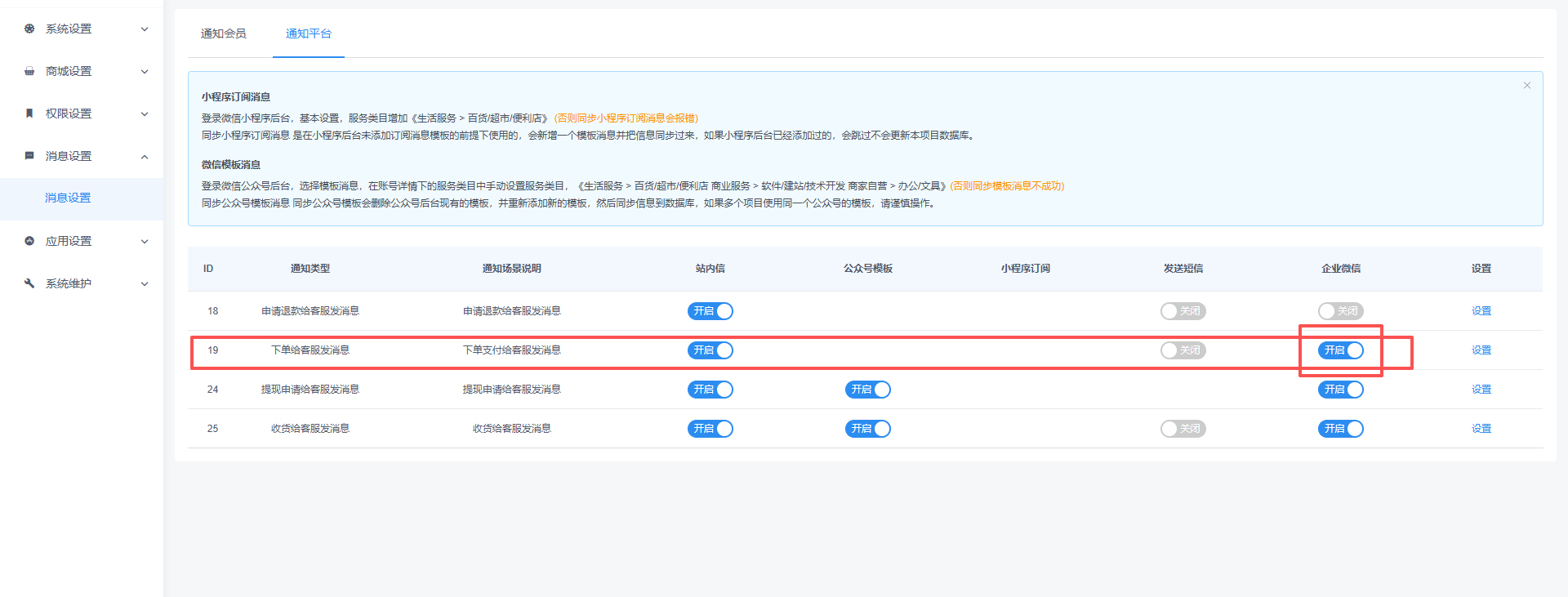The height and width of the screenshot is (597, 1568).
Task: Enable 企业微信 switch for row 18
Action: (x=1340, y=311)
